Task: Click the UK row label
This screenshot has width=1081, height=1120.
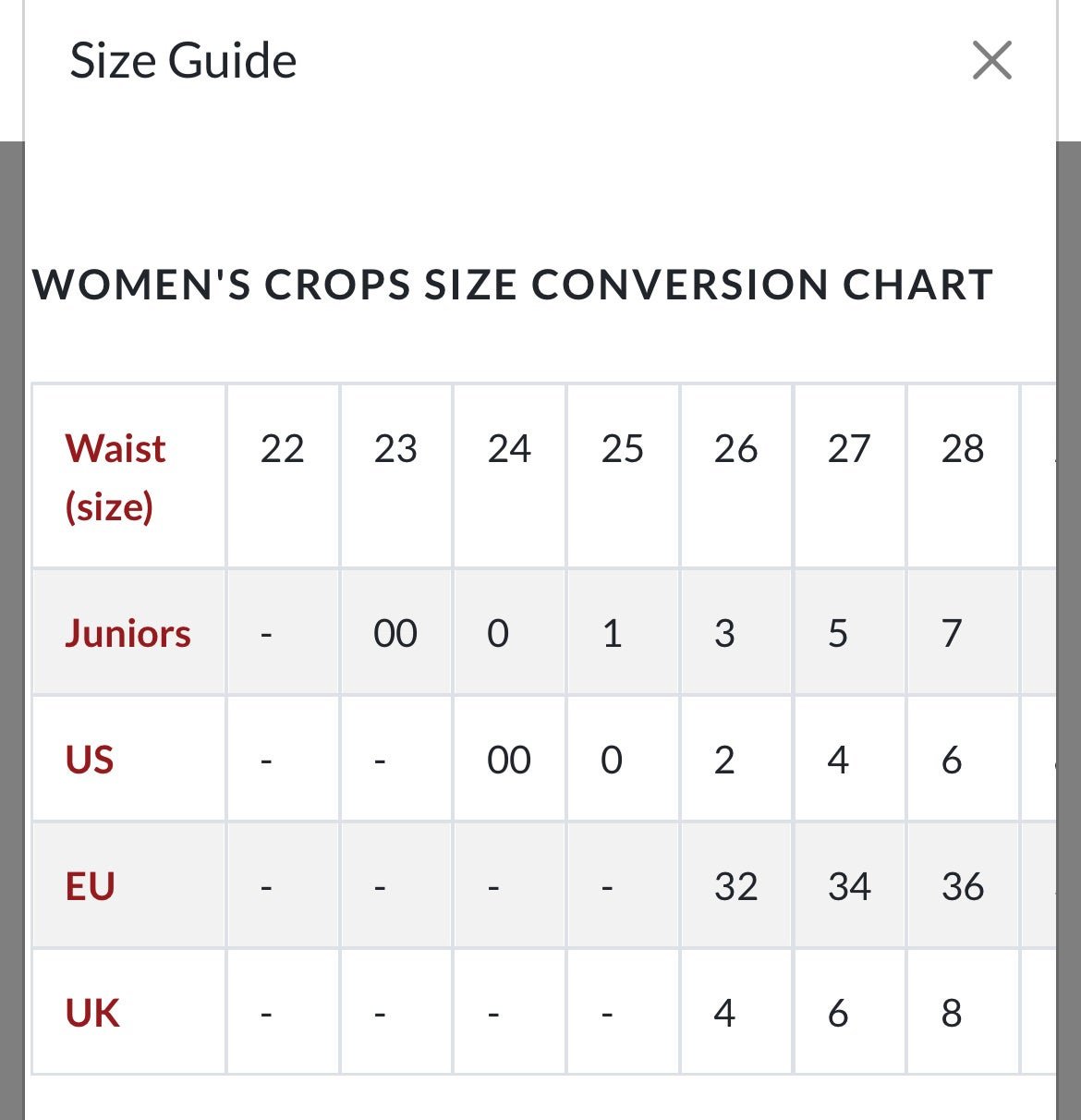Action: [129, 1013]
